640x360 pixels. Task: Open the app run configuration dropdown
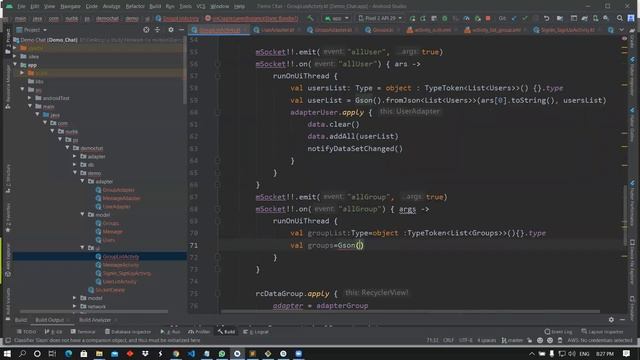point(337,18)
